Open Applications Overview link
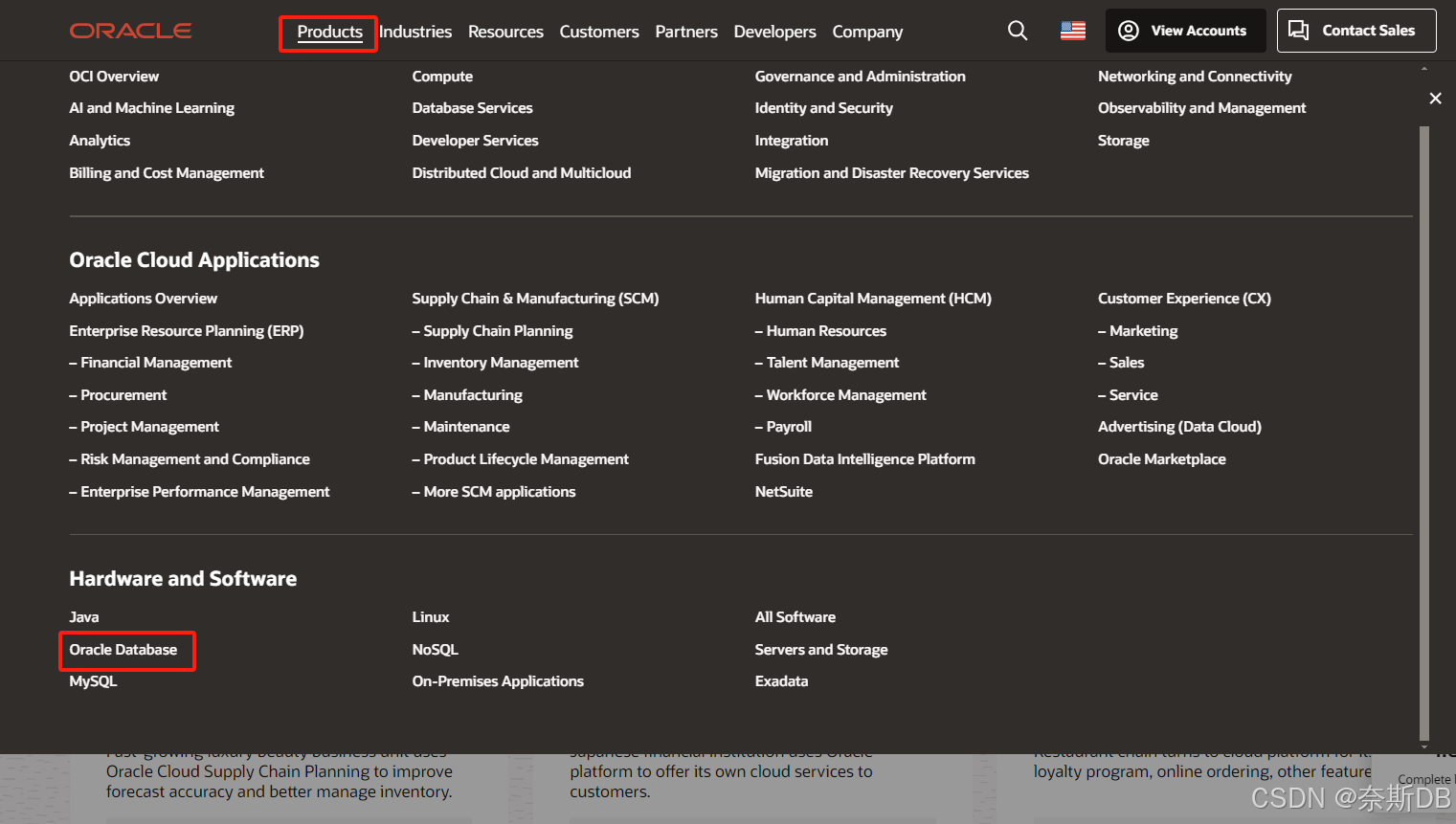 (143, 299)
